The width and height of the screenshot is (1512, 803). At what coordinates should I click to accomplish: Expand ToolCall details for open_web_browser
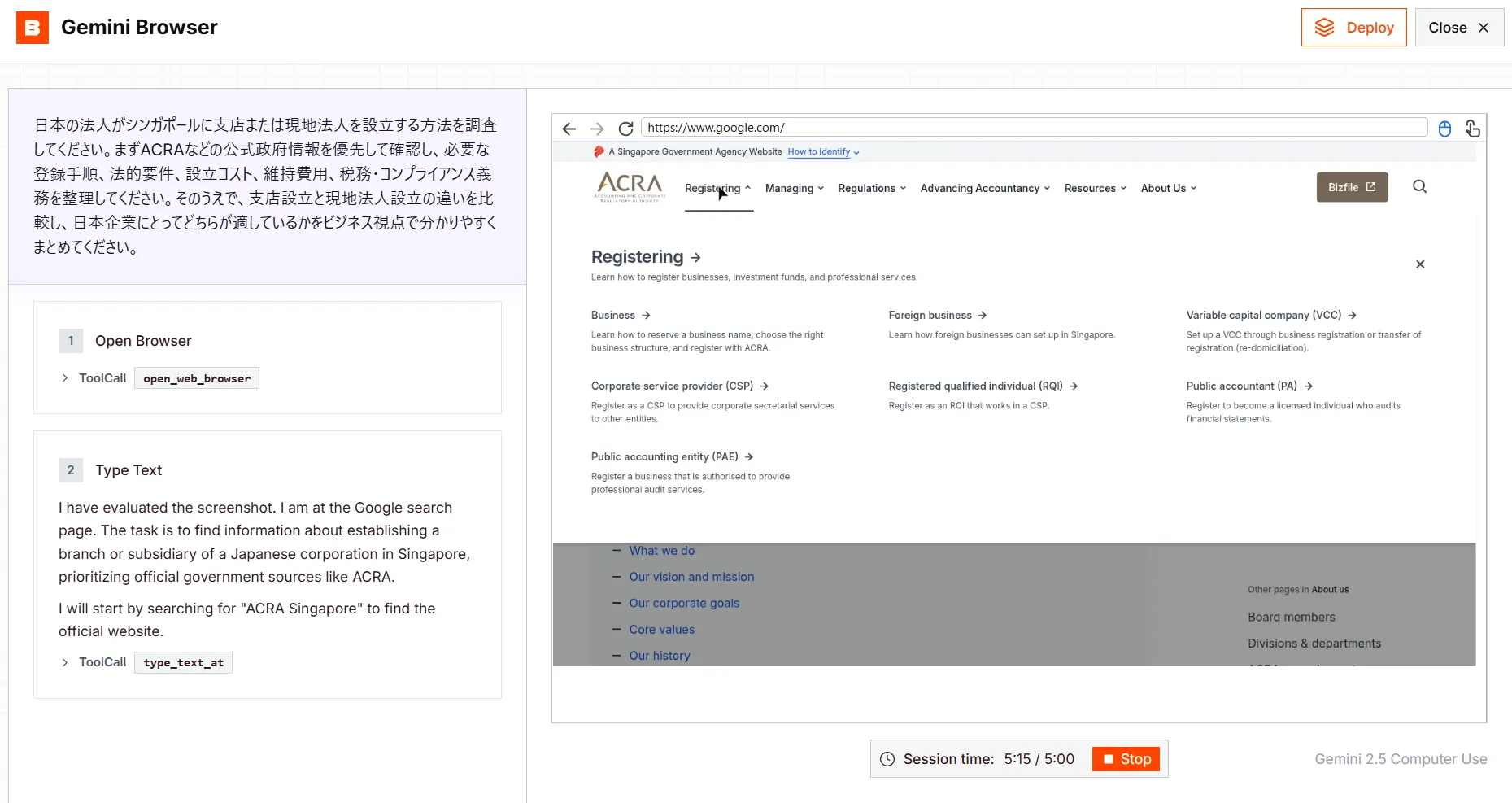64,378
